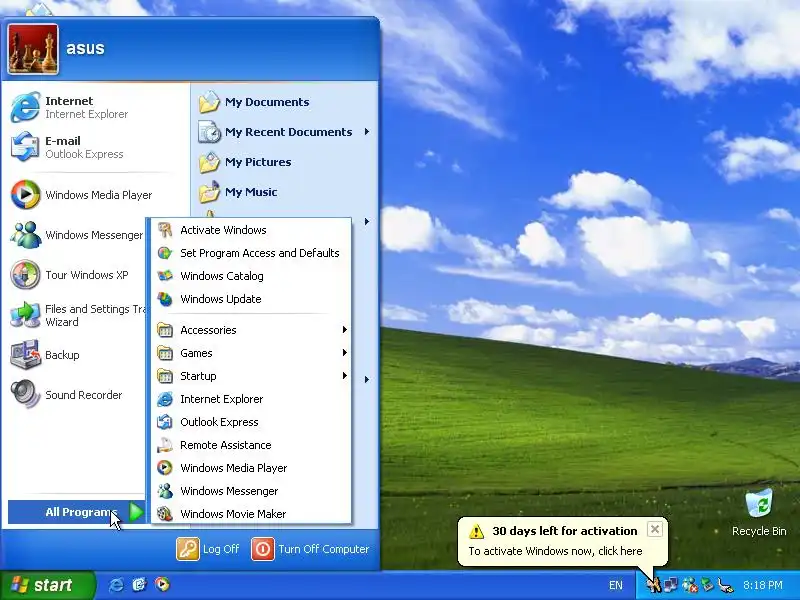Expand My Recent Documents submenu
Screen dimensions: 800x600
284,132
